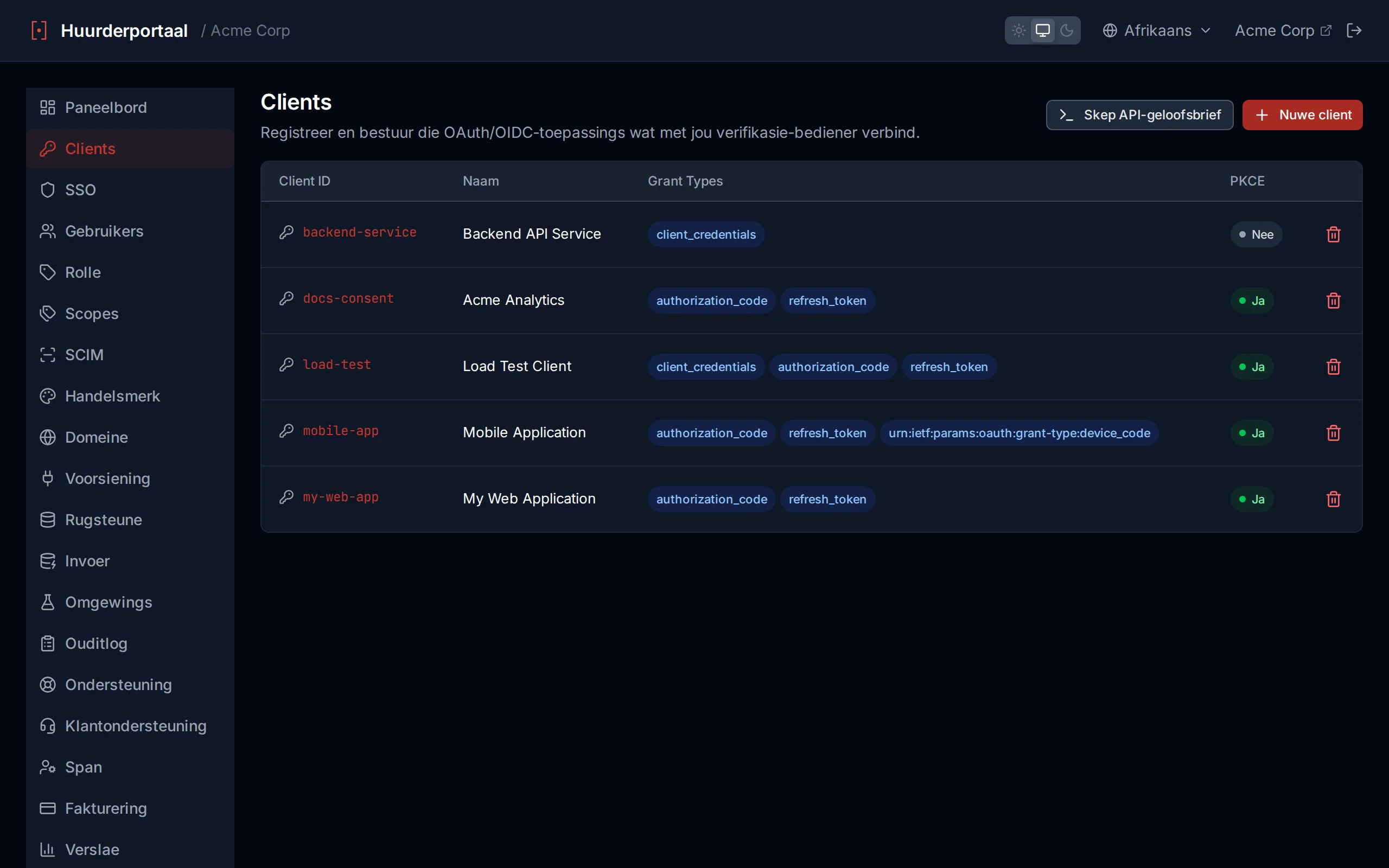Click key icon beside mobile-app

coord(286,431)
